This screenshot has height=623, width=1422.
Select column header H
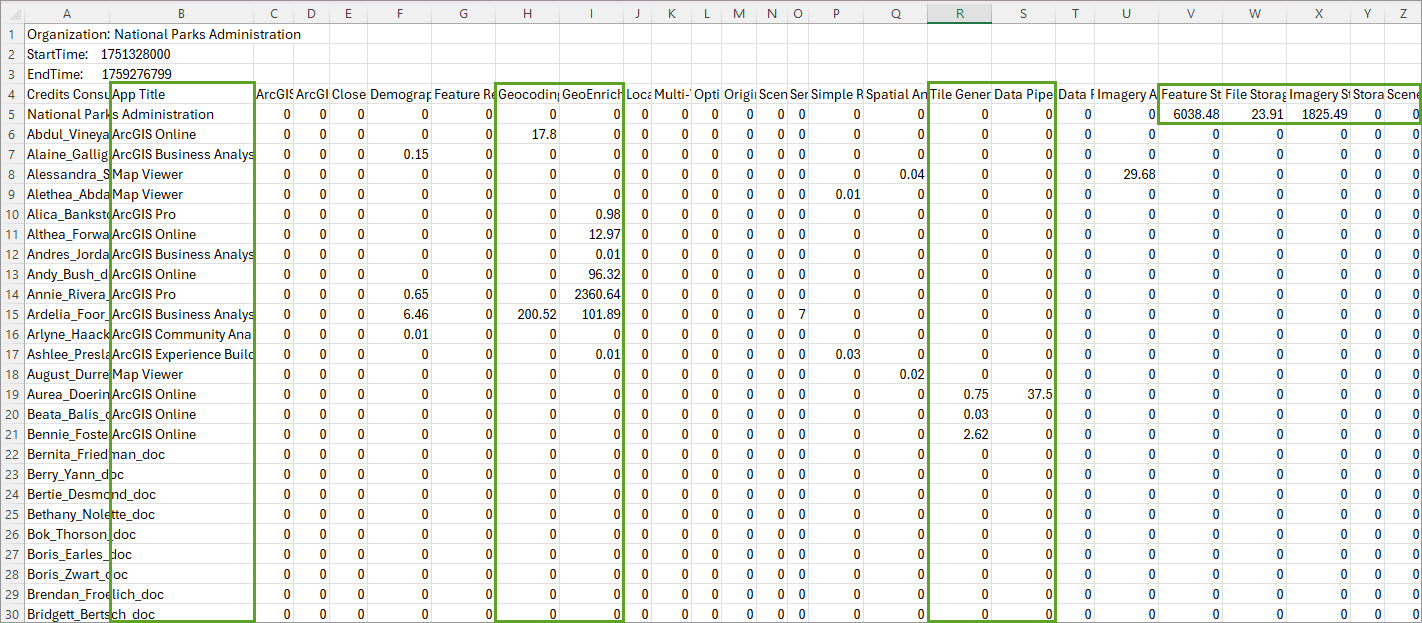pyautogui.click(x=526, y=13)
